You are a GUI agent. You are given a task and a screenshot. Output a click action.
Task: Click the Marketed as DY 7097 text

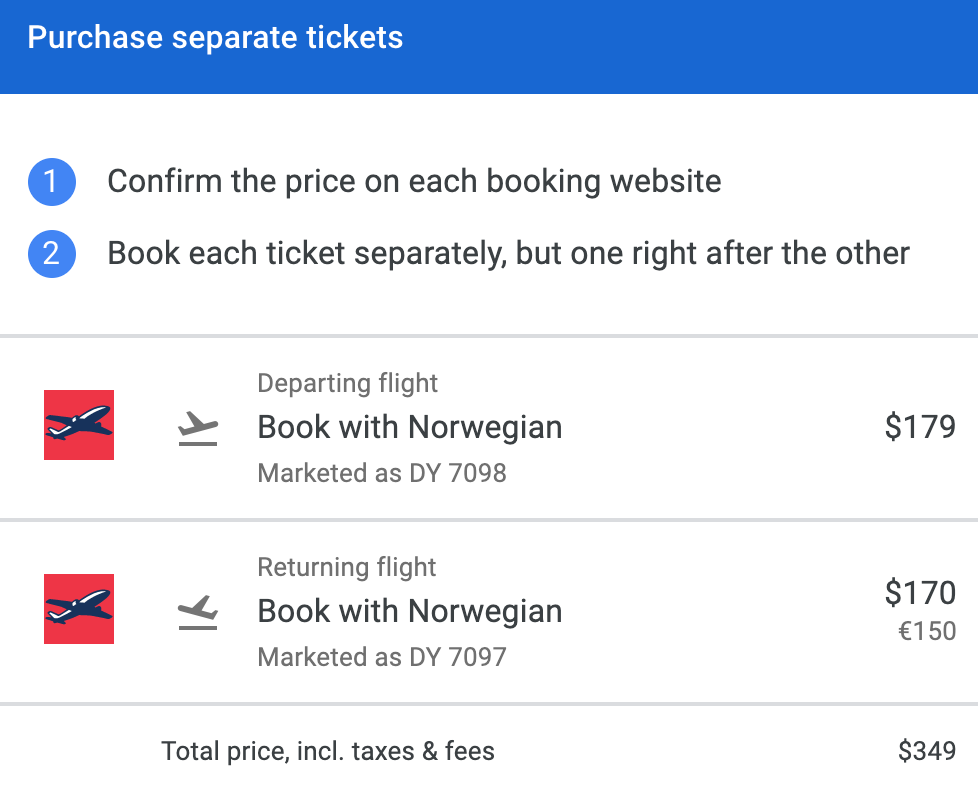click(x=382, y=657)
